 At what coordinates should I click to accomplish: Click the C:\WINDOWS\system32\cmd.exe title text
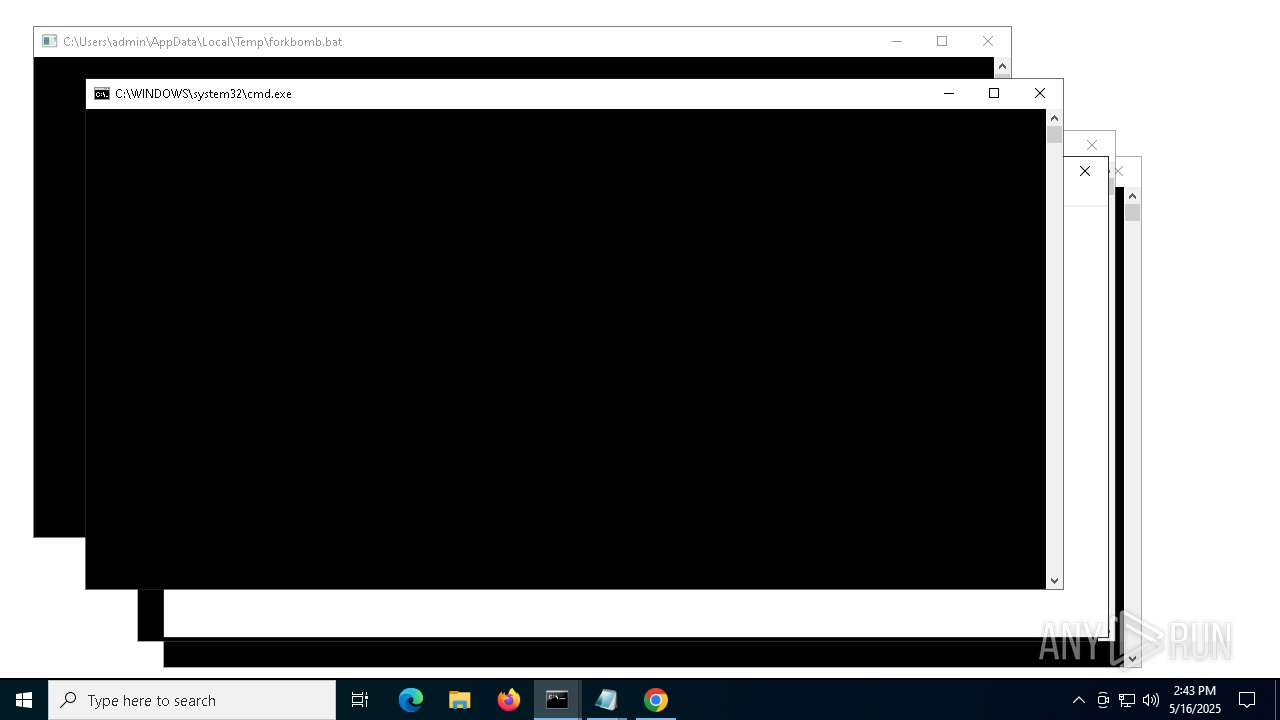pyautogui.click(x=203, y=94)
